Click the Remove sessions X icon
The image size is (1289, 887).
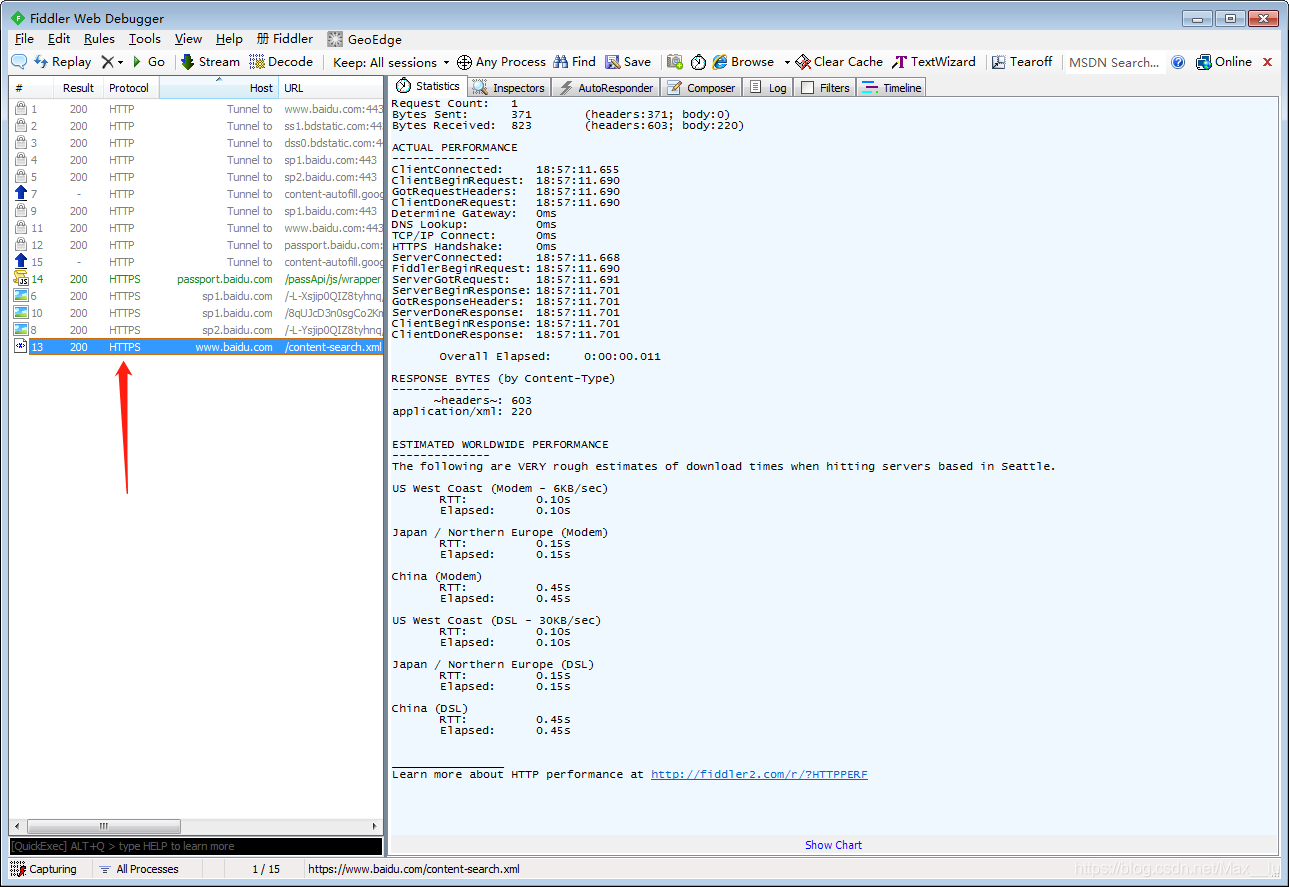click(x=108, y=62)
